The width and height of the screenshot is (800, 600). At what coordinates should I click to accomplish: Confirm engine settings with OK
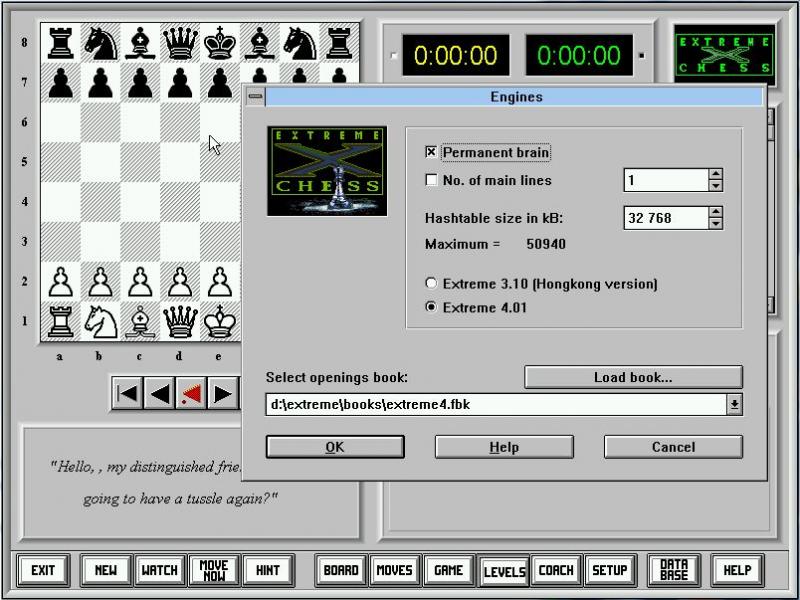coord(335,447)
